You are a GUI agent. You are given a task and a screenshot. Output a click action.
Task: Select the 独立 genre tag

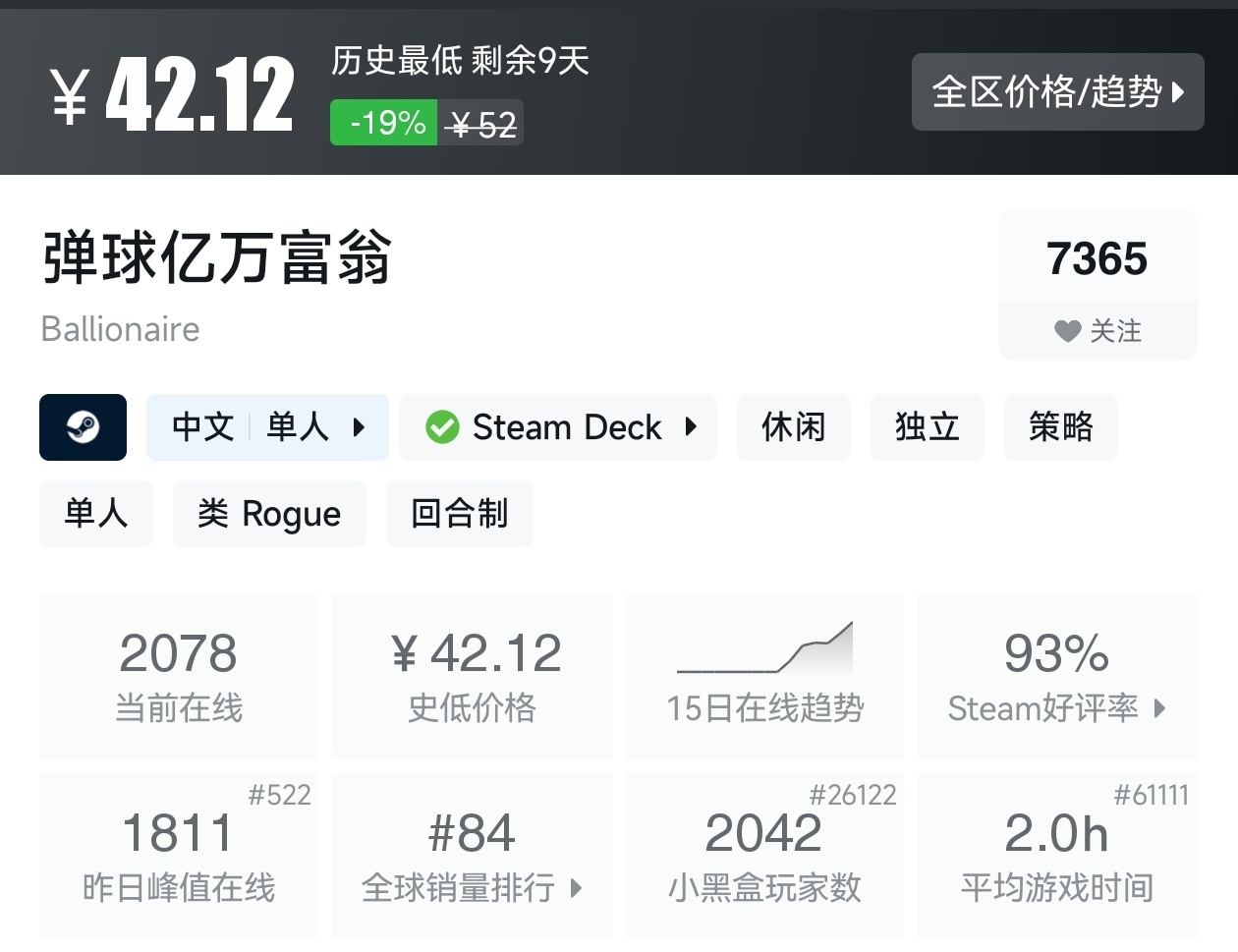[x=927, y=427]
